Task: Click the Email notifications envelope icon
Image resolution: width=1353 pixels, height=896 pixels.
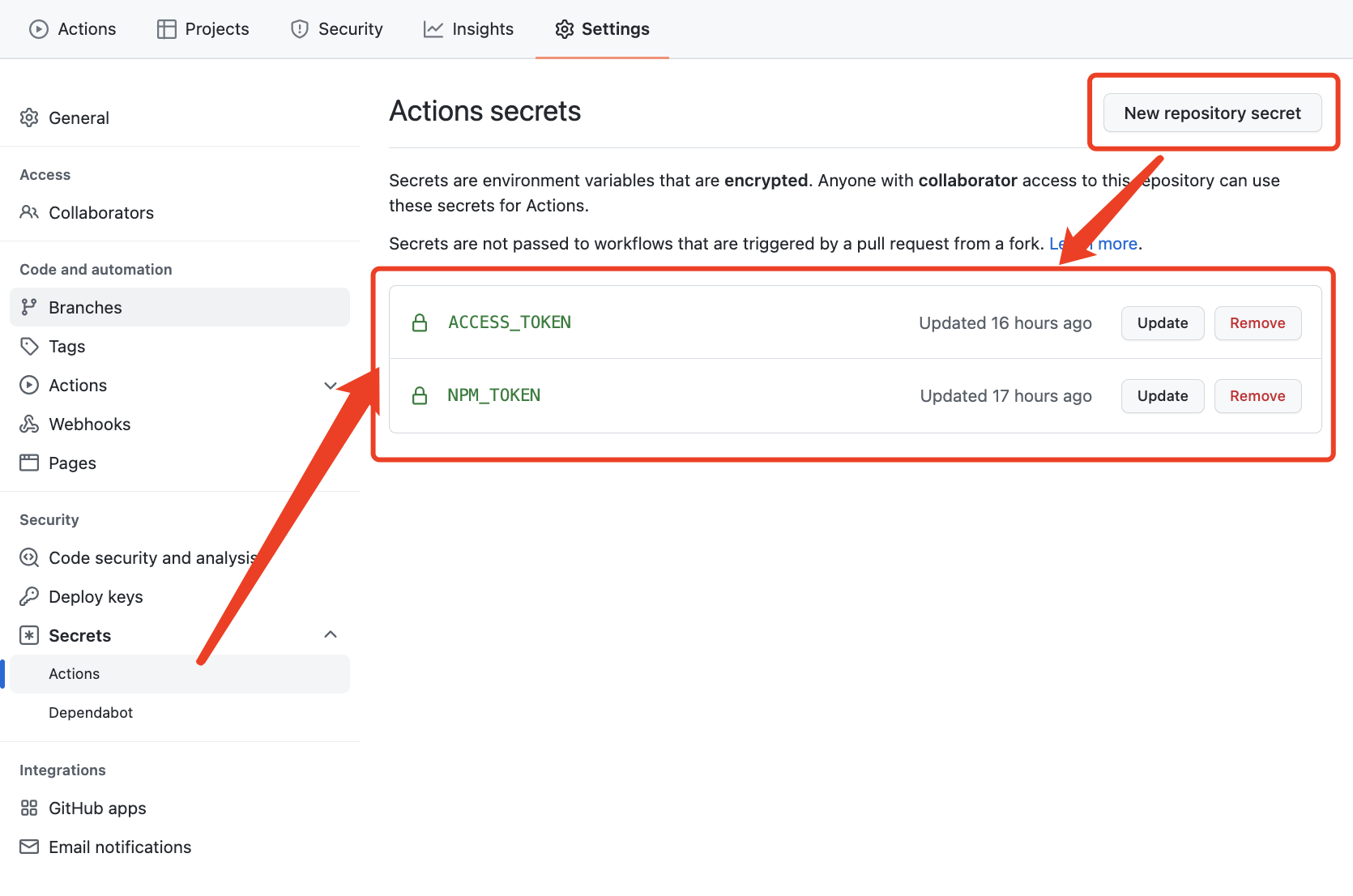Action: (x=29, y=847)
